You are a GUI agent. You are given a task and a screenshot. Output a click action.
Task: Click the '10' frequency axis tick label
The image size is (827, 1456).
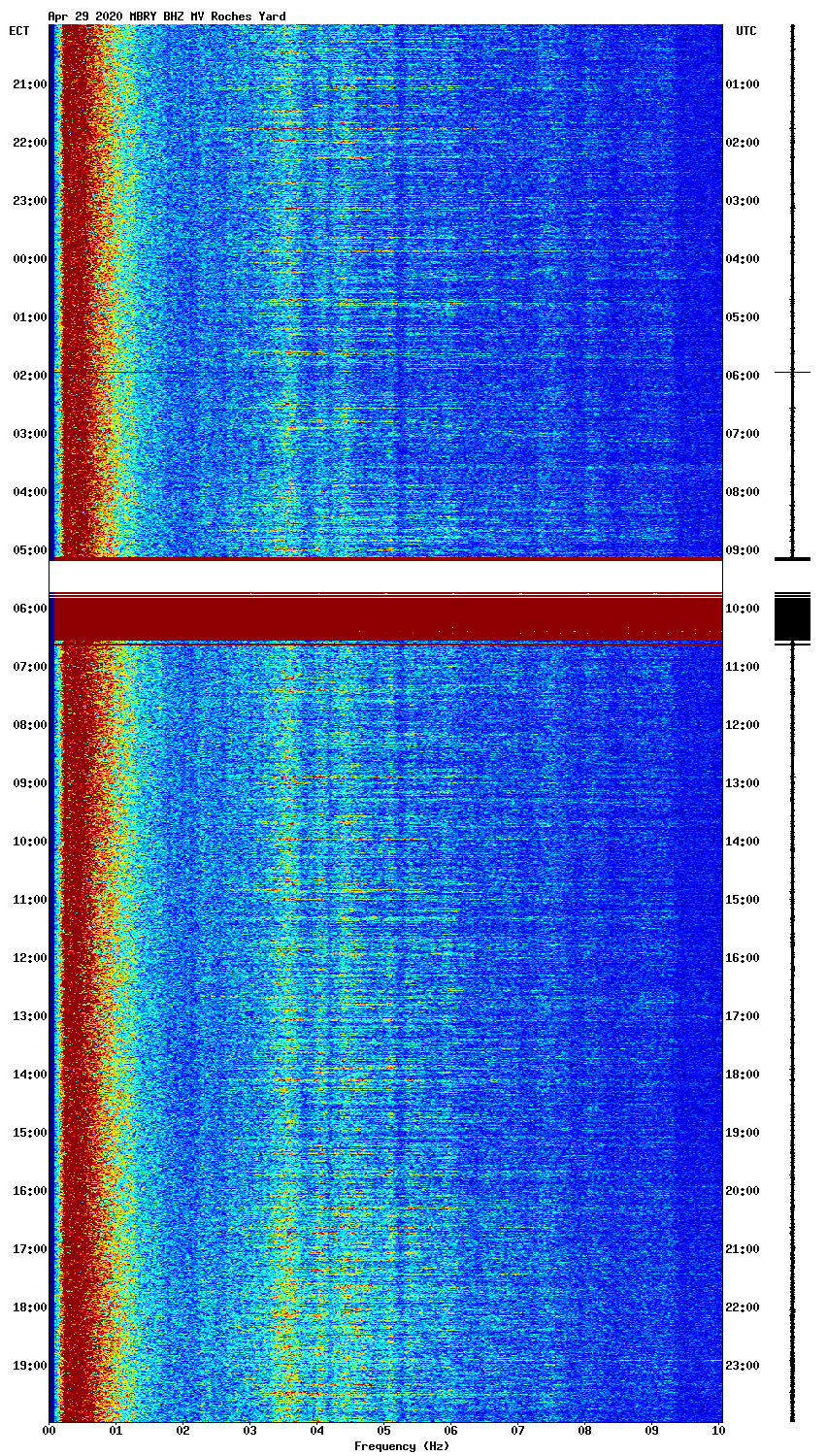(x=718, y=1431)
